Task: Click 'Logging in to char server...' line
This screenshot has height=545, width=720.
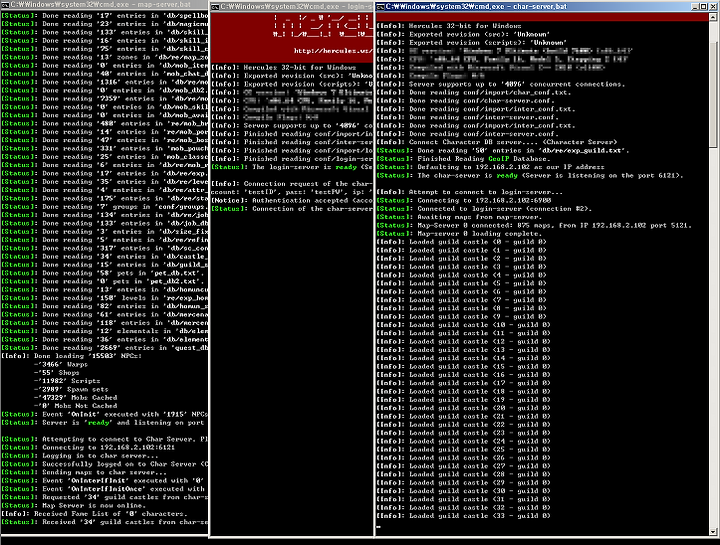Action: [x=80, y=455]
